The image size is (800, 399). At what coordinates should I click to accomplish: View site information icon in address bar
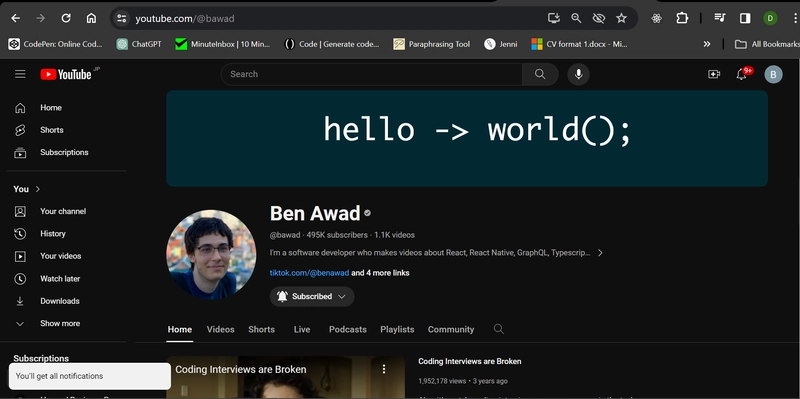coord(121,18)
